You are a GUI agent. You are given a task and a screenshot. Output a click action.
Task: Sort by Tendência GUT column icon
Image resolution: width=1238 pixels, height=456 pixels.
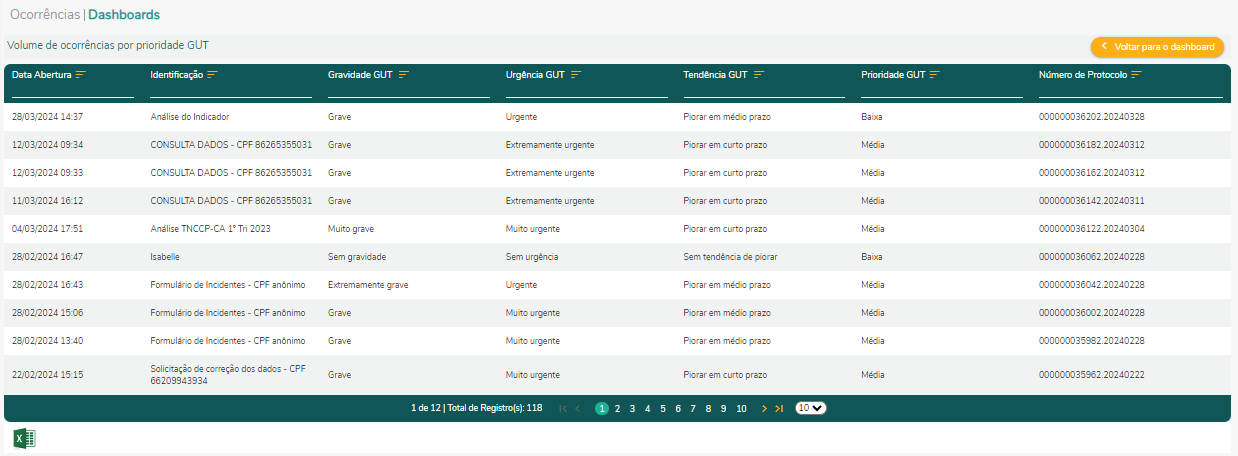(759, 75)
